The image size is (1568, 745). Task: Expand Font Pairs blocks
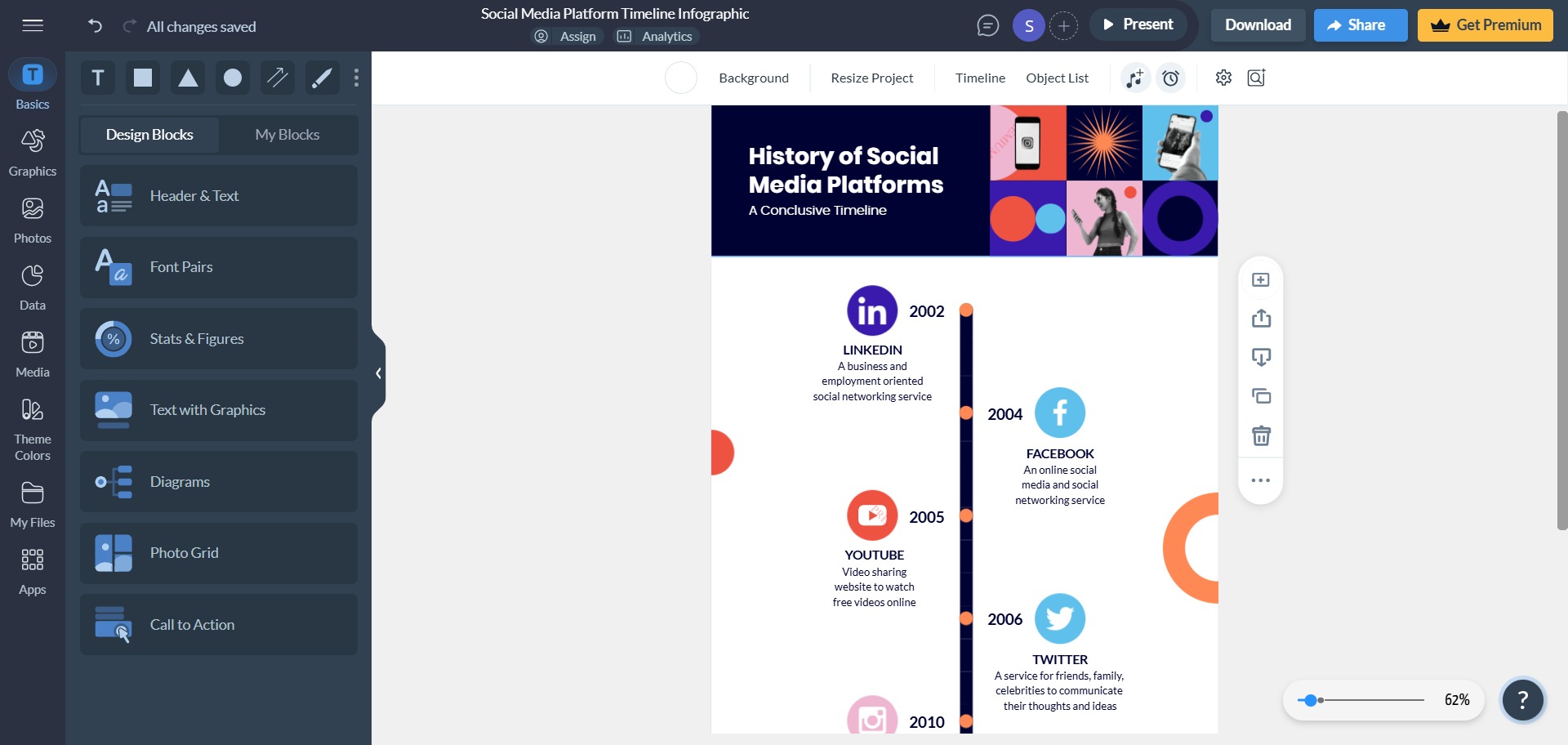[219, 267]
